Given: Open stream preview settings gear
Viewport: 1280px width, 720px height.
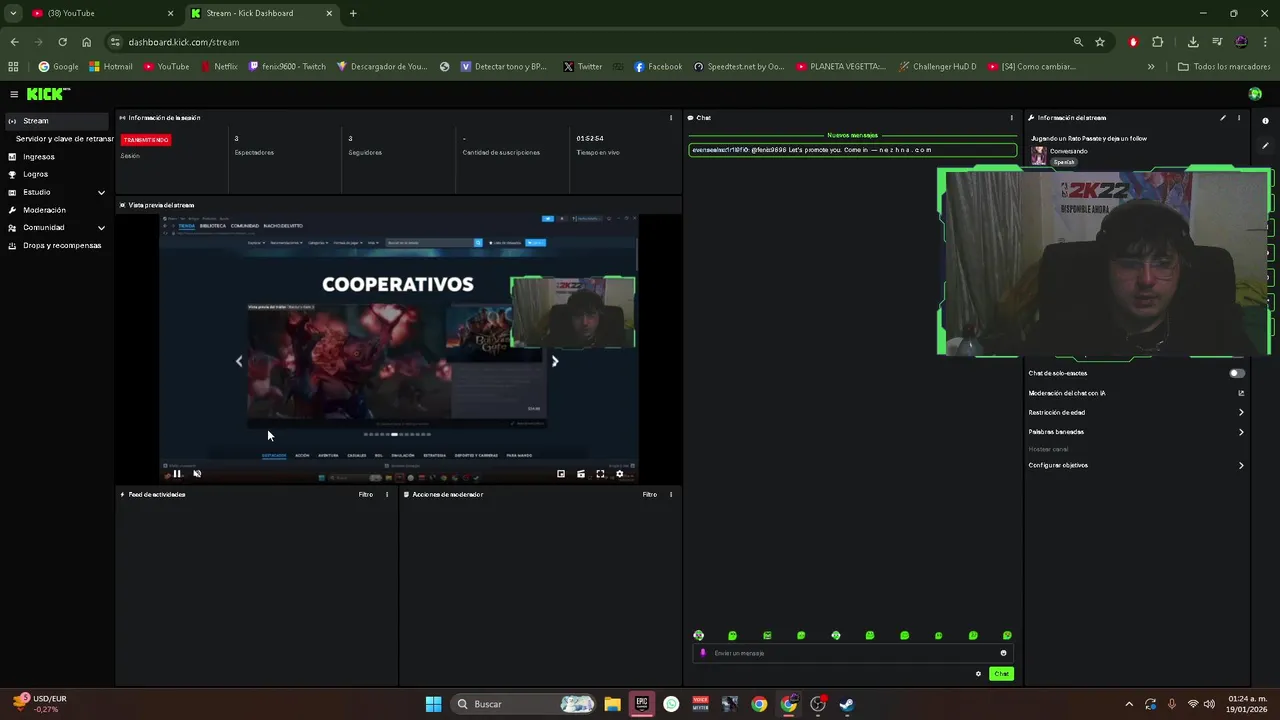Looking at the screenshot, I should 620,474.
